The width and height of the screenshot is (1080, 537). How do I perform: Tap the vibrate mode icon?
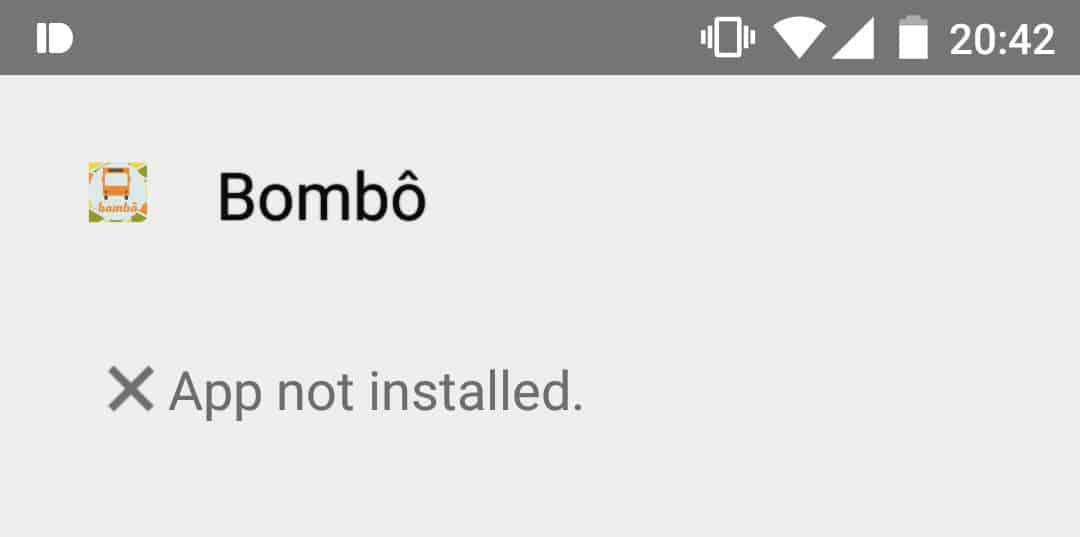(728, 38)
